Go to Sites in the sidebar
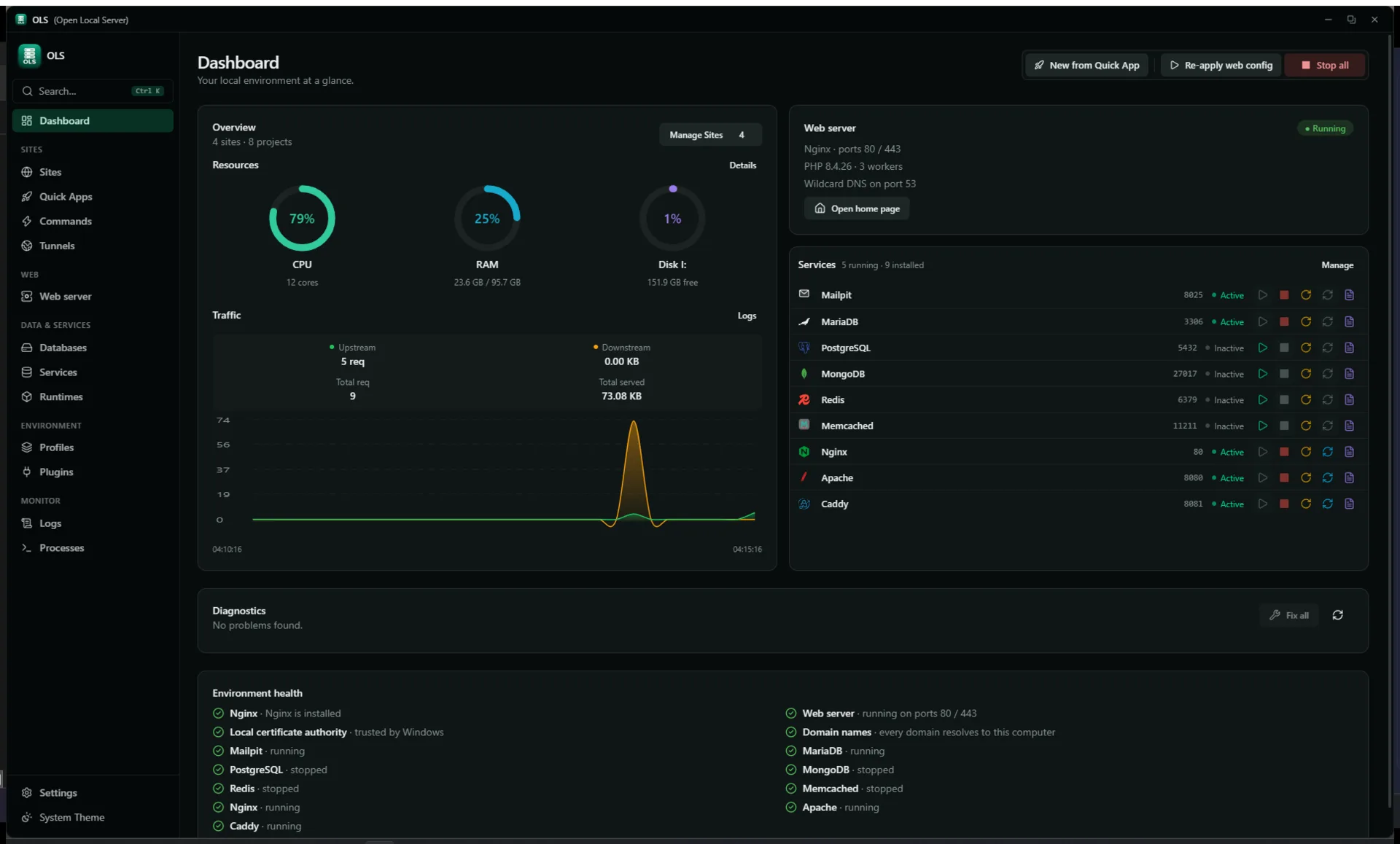 click(x=93, y=172)
